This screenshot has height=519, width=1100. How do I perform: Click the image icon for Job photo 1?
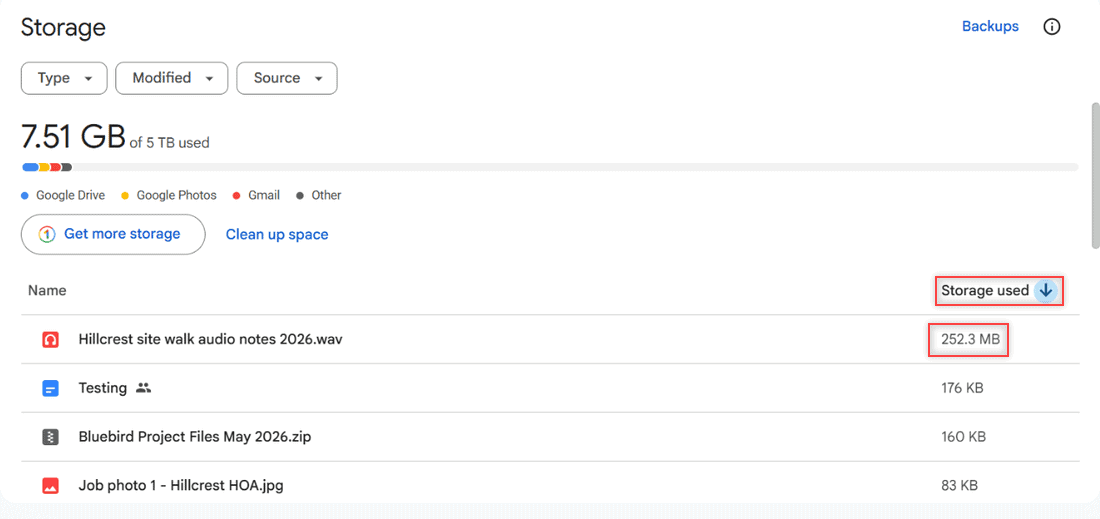click(x=50, y=485)
